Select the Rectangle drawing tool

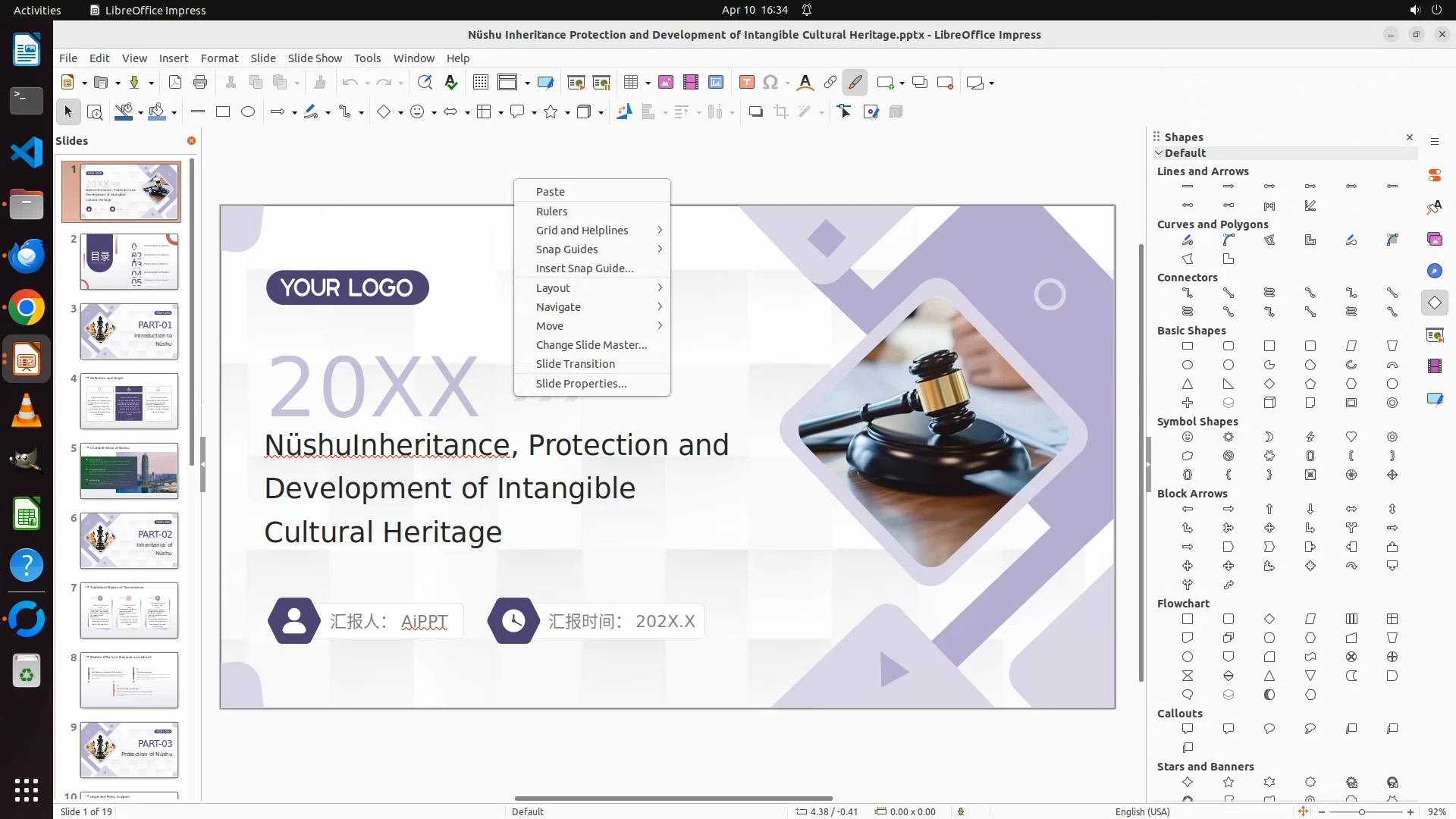coord(223,112)
